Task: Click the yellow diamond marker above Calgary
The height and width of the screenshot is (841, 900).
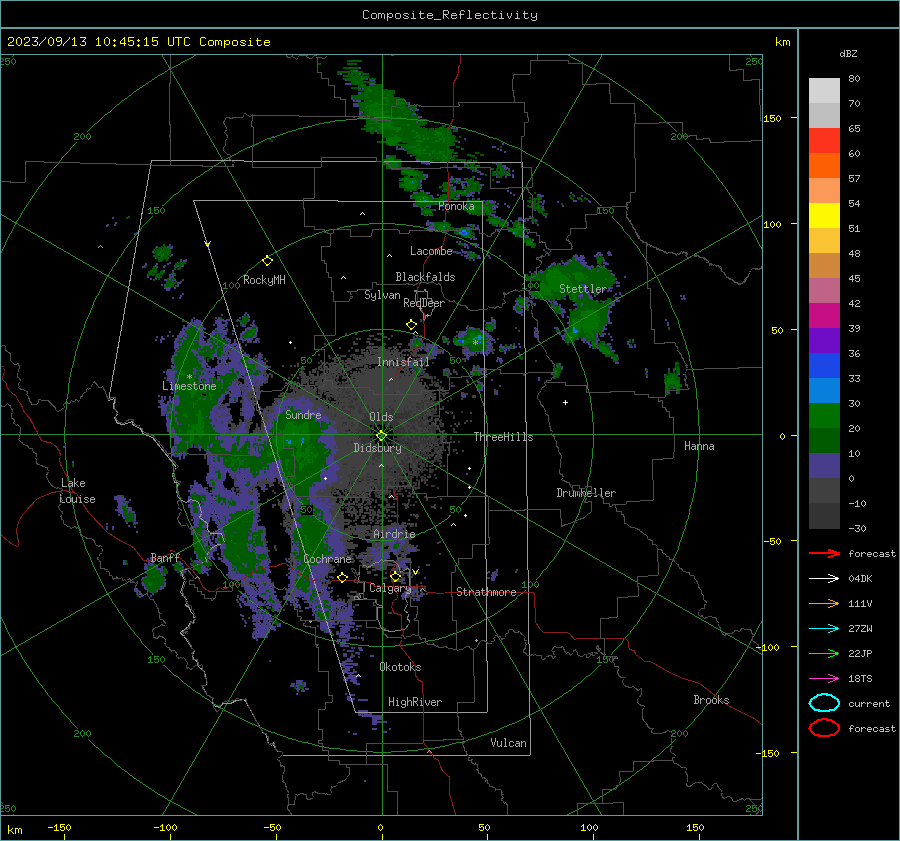Action: [x=395, y=576]
